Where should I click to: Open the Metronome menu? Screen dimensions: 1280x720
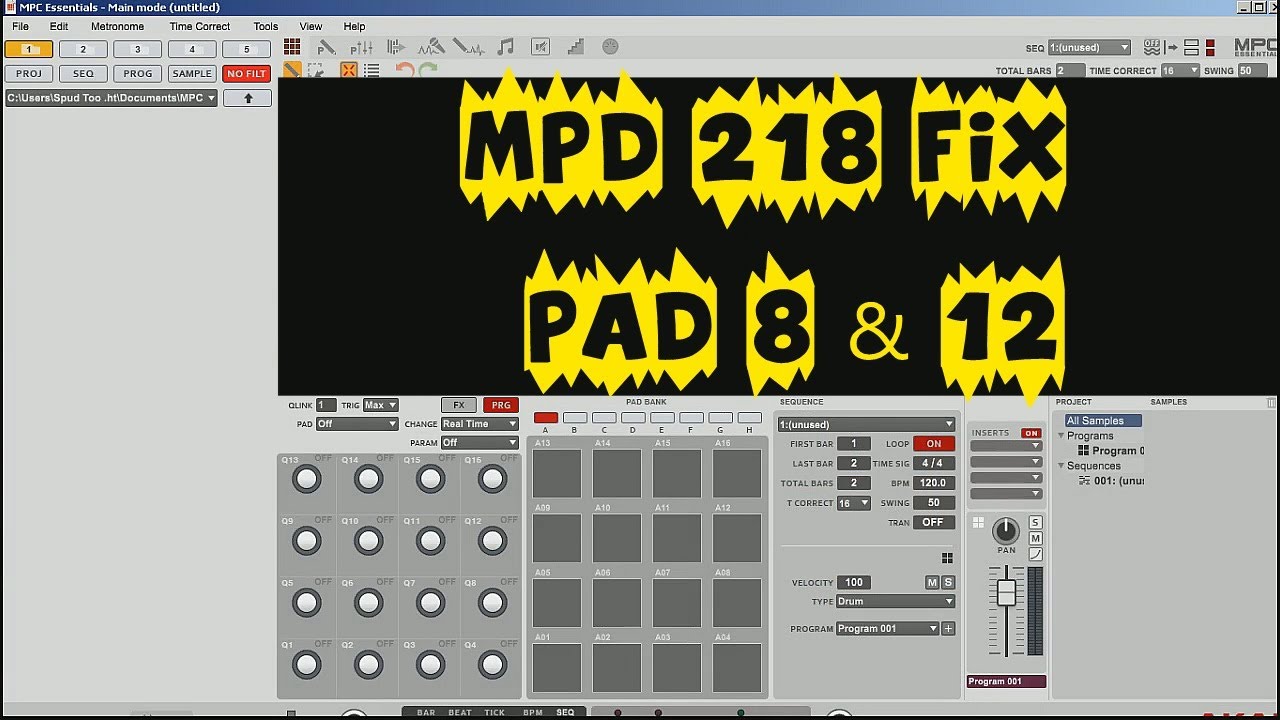(117, 27)
